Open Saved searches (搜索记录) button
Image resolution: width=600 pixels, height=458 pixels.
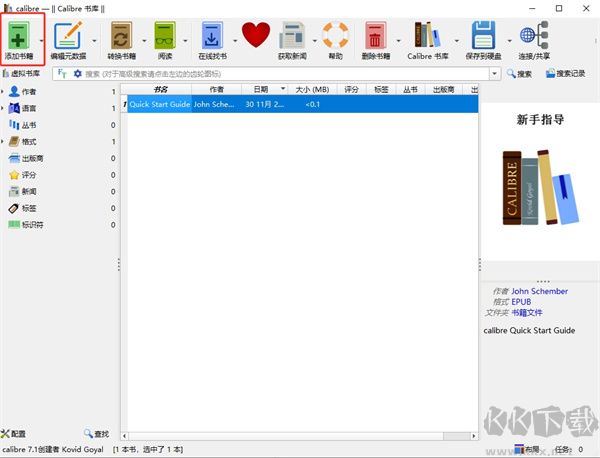click(566, 73)
